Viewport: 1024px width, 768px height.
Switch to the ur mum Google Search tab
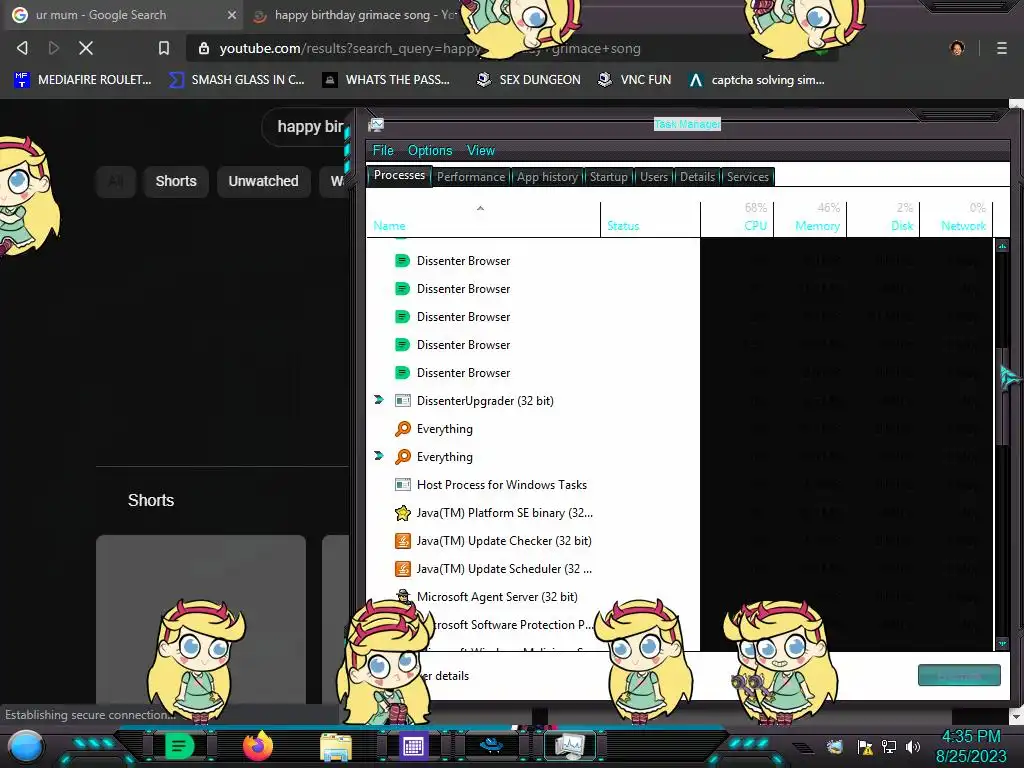click(121, 15)
